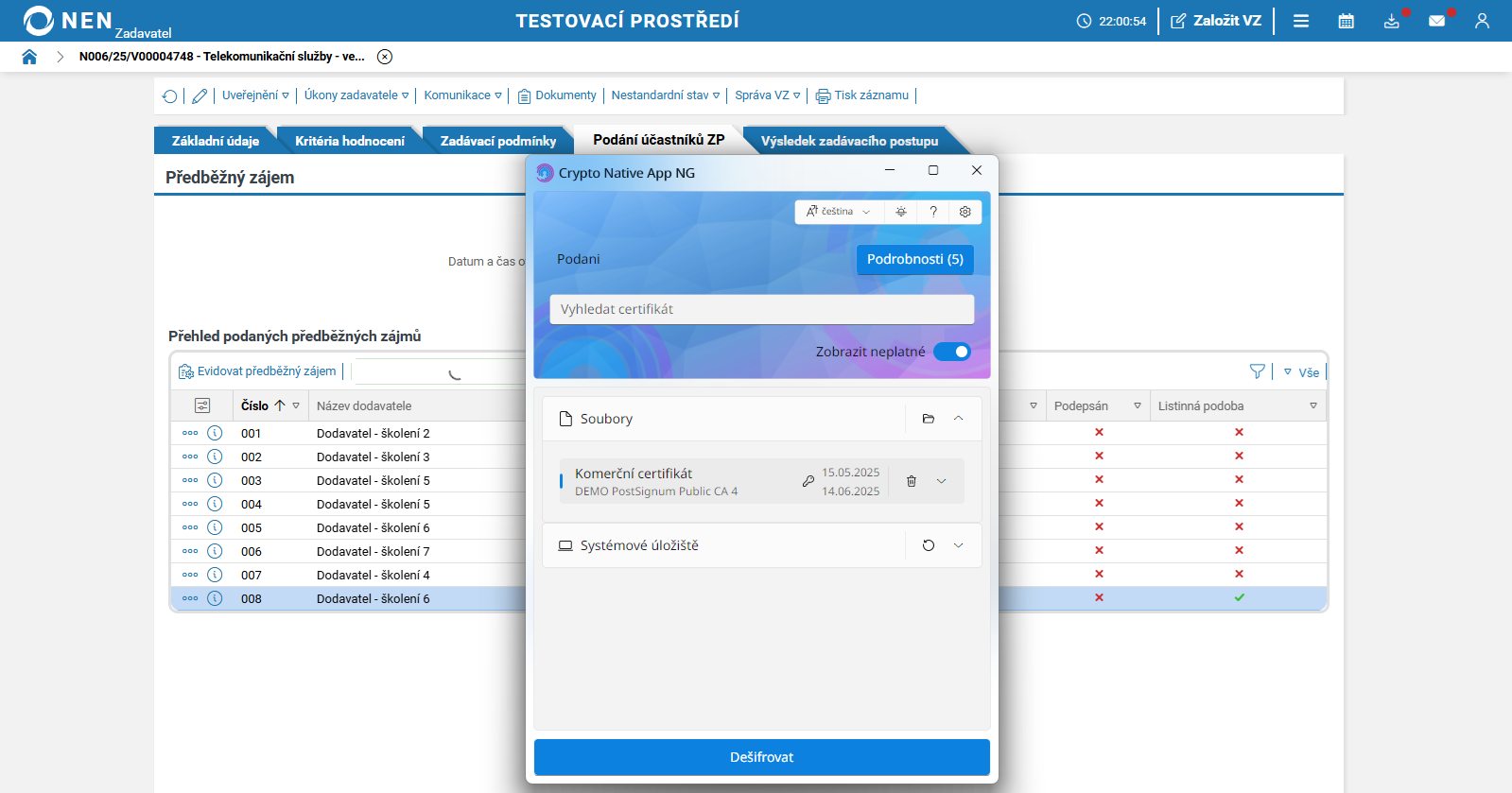This screenshot has width=1512, height=793.
Task: Switch to the Zadávací podmínky tab
Action: pos(498,141)
